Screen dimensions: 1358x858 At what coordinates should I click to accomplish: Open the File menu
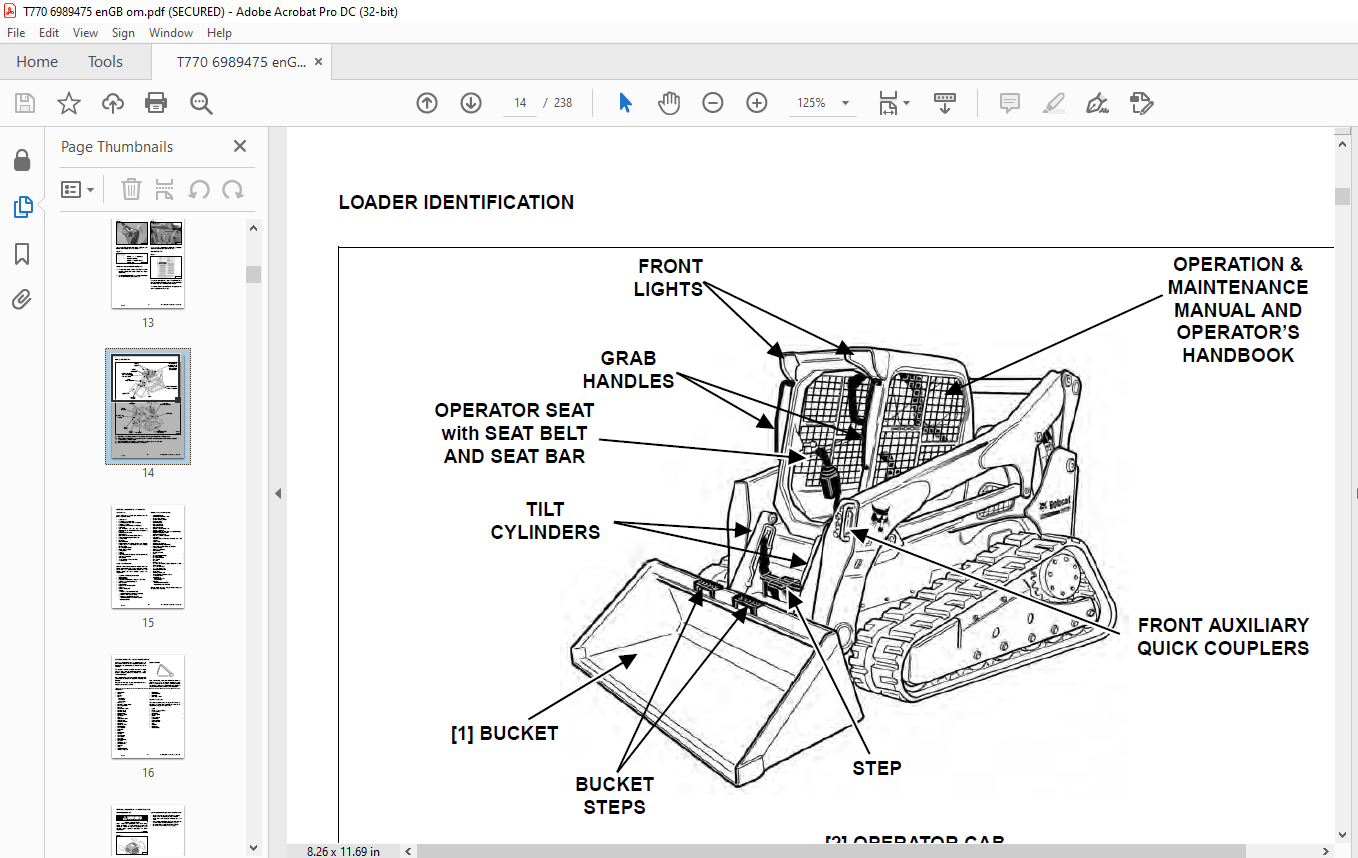coord(15,33)
